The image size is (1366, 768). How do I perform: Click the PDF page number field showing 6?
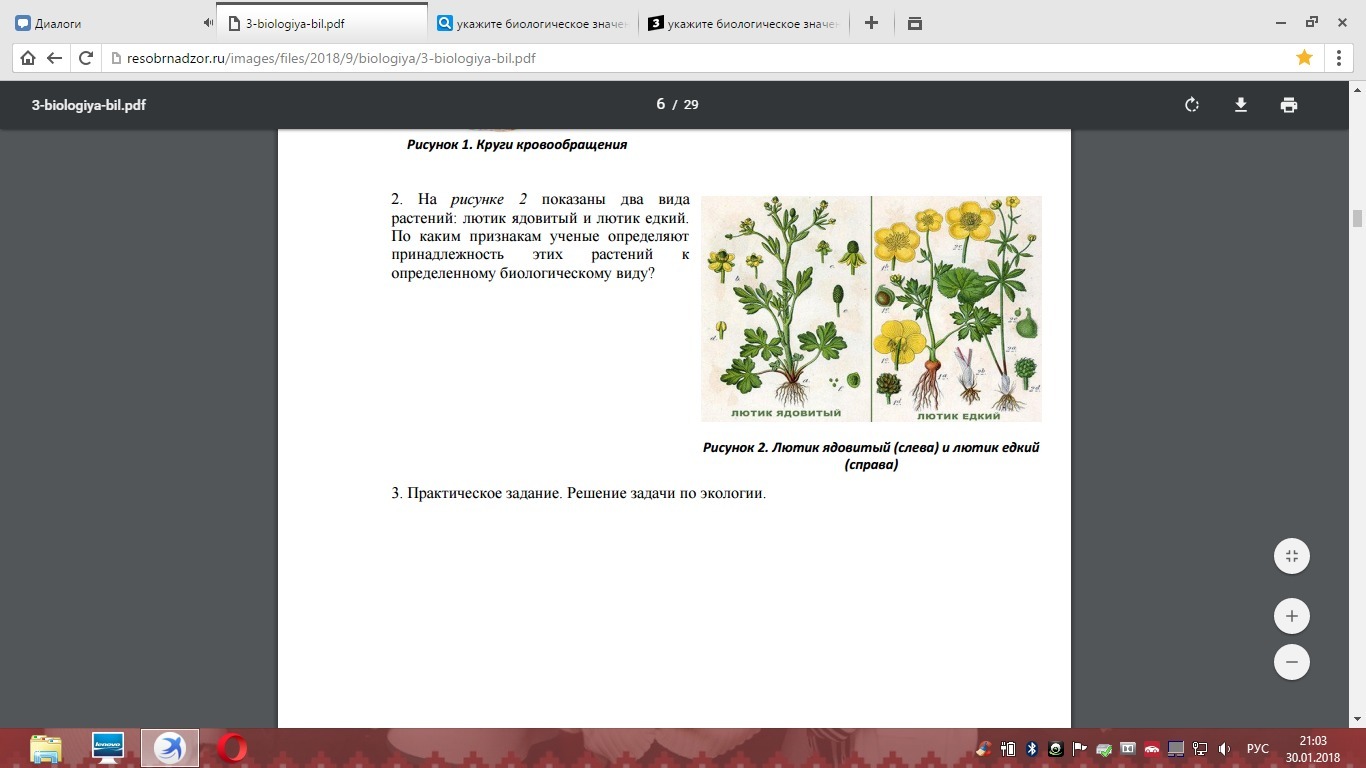[661, 104]
